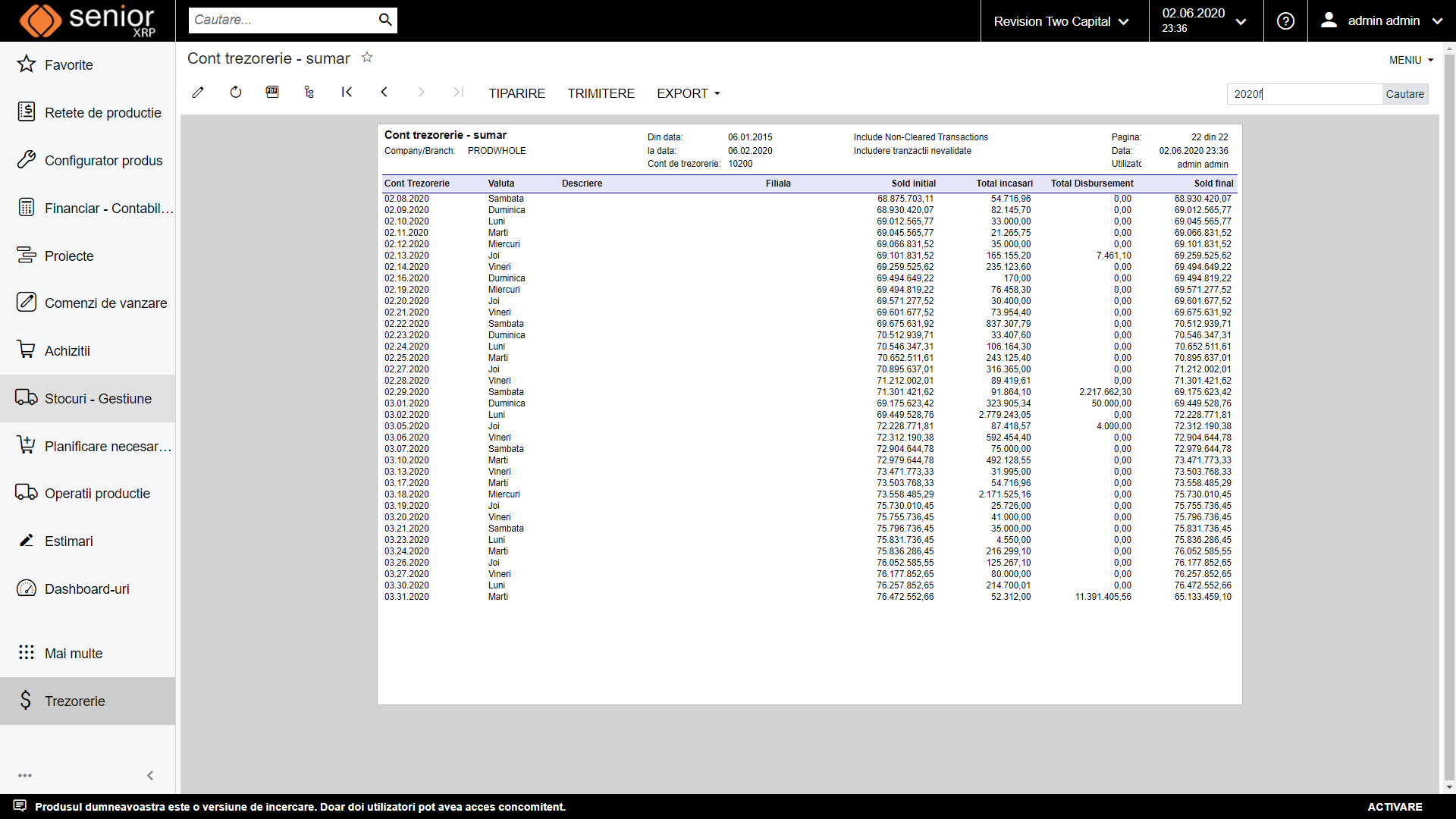
Task: Open the business date 02.06.2020 dropdown
Action: (1204, 20)
